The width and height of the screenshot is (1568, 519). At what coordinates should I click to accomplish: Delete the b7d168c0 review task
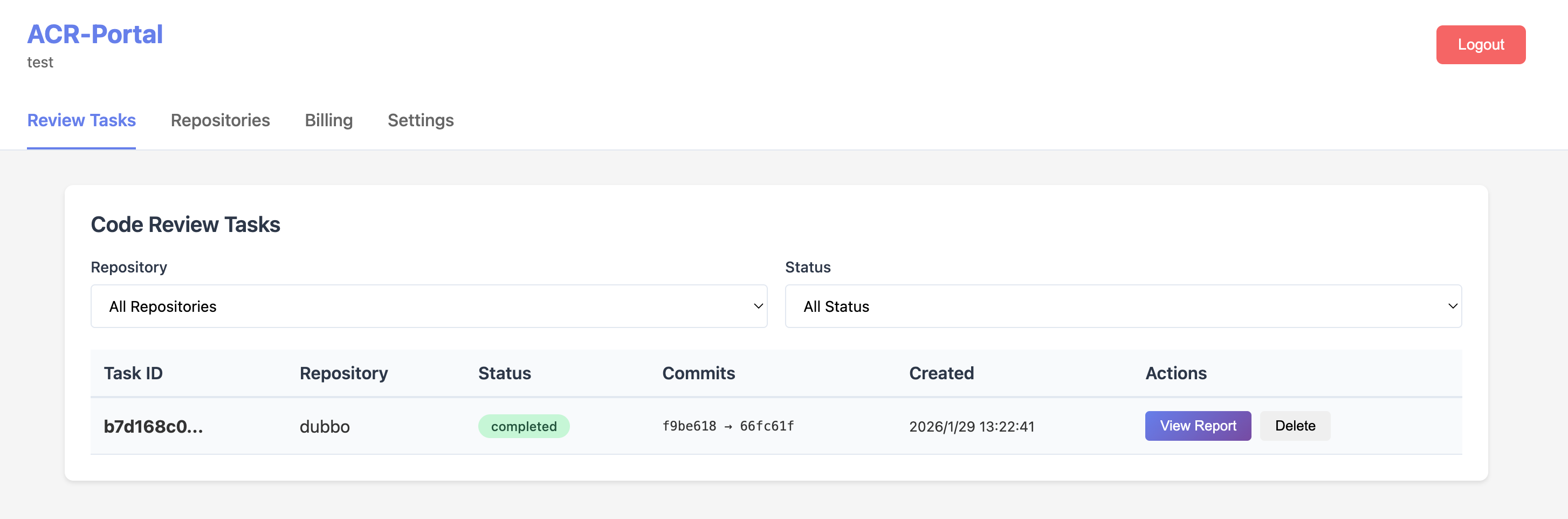1295,425
